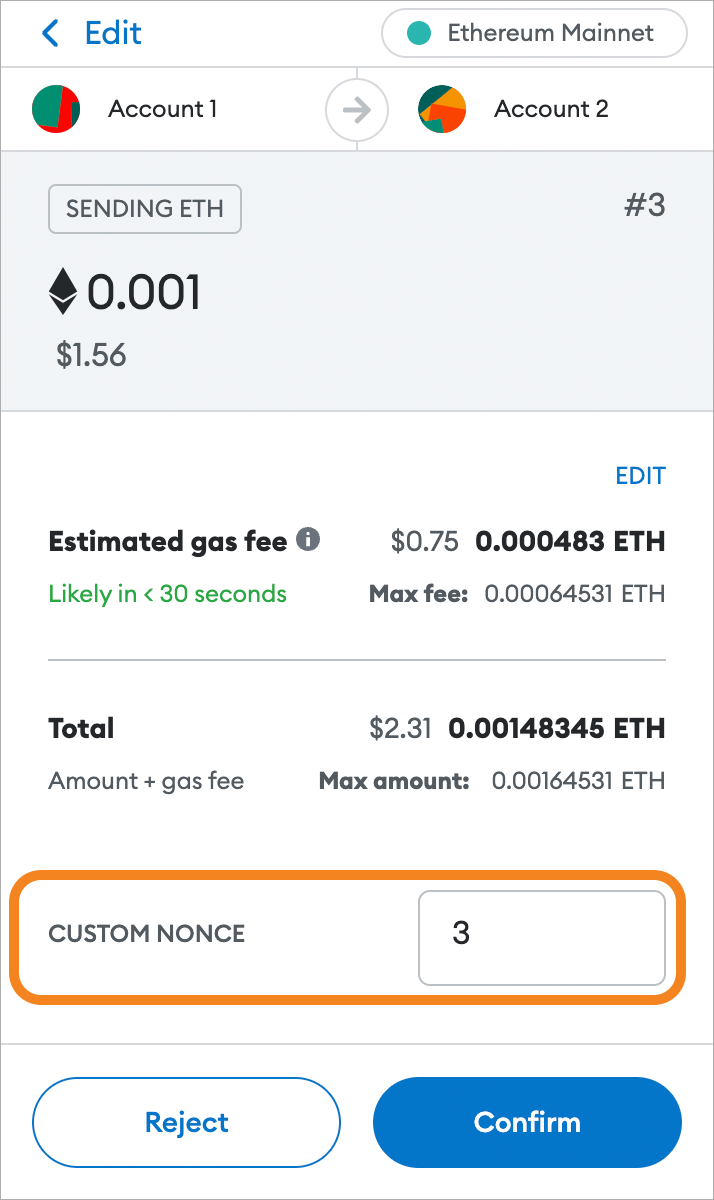Click EDIT to change gas fee
The image size is (714, 1200).
tap(640, 476)
